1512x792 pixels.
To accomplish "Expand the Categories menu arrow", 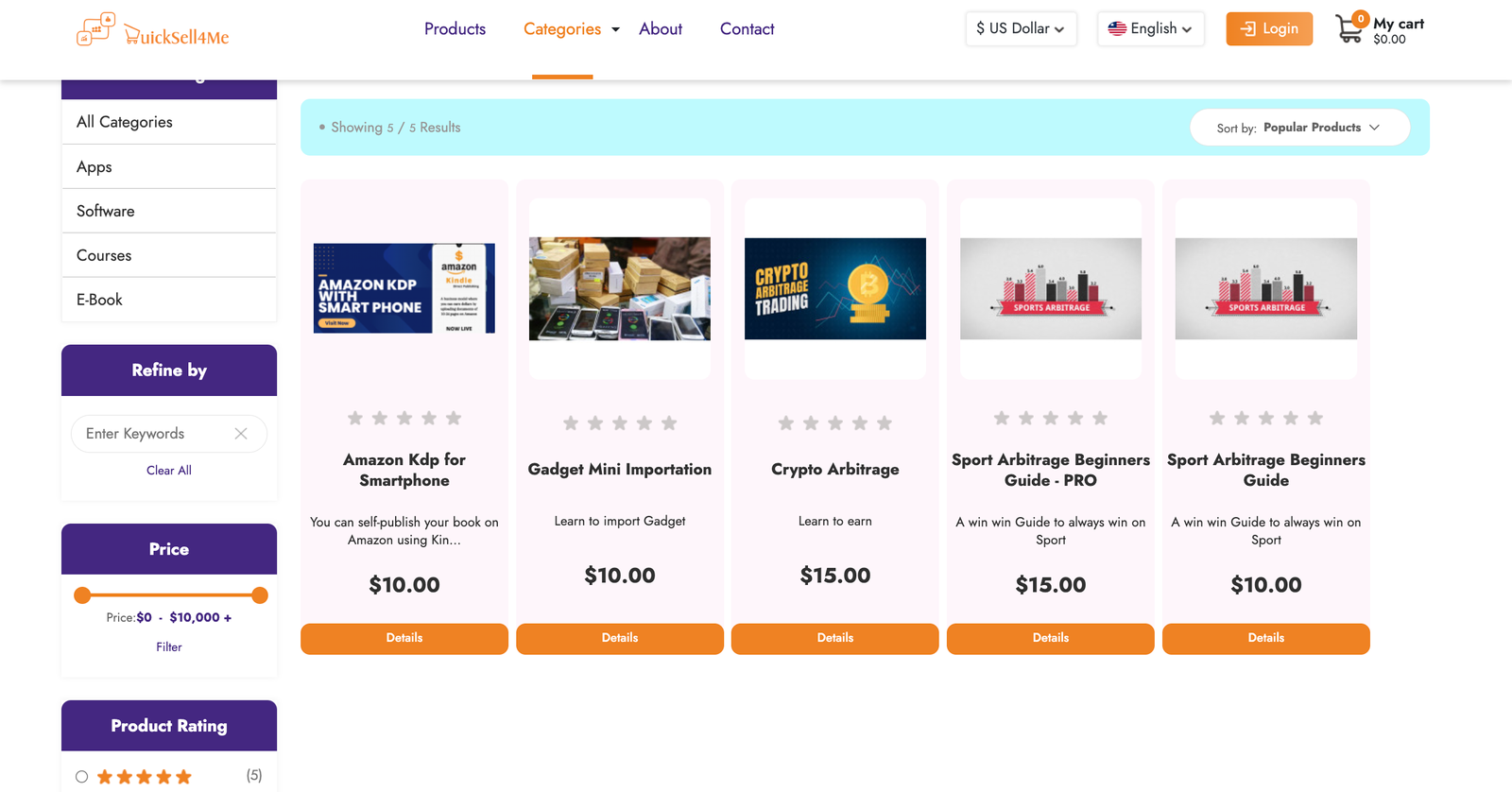I will click(x=615, y=29).
